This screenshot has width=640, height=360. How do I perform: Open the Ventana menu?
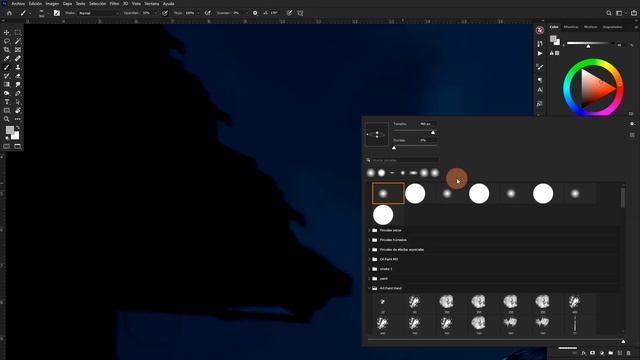pyautogui.click(x=151, y=4)
